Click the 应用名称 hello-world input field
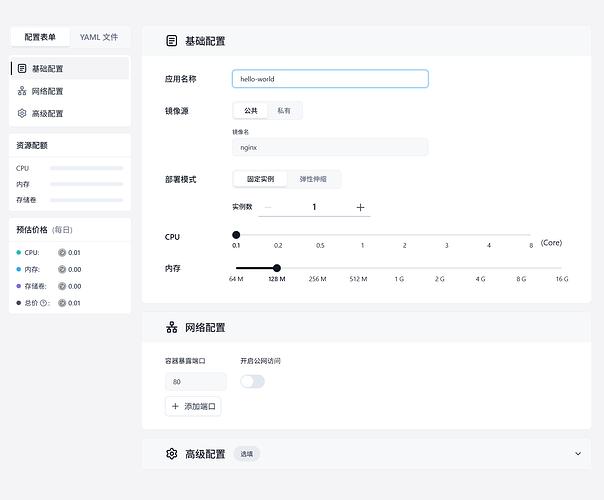The height and width of the screenshot is (500, 604). (329, 79)
